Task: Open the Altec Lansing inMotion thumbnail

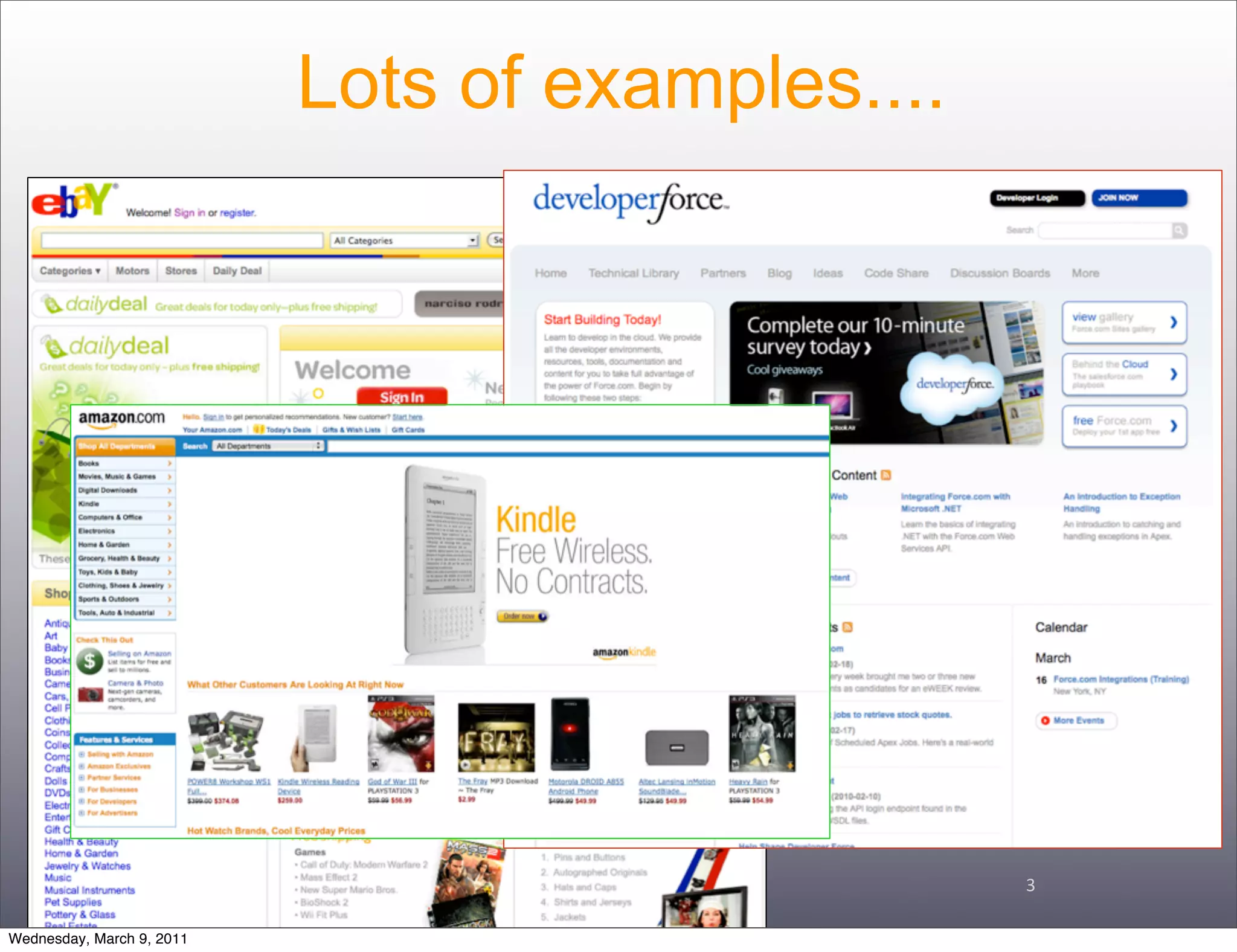Action: (676, 748)
